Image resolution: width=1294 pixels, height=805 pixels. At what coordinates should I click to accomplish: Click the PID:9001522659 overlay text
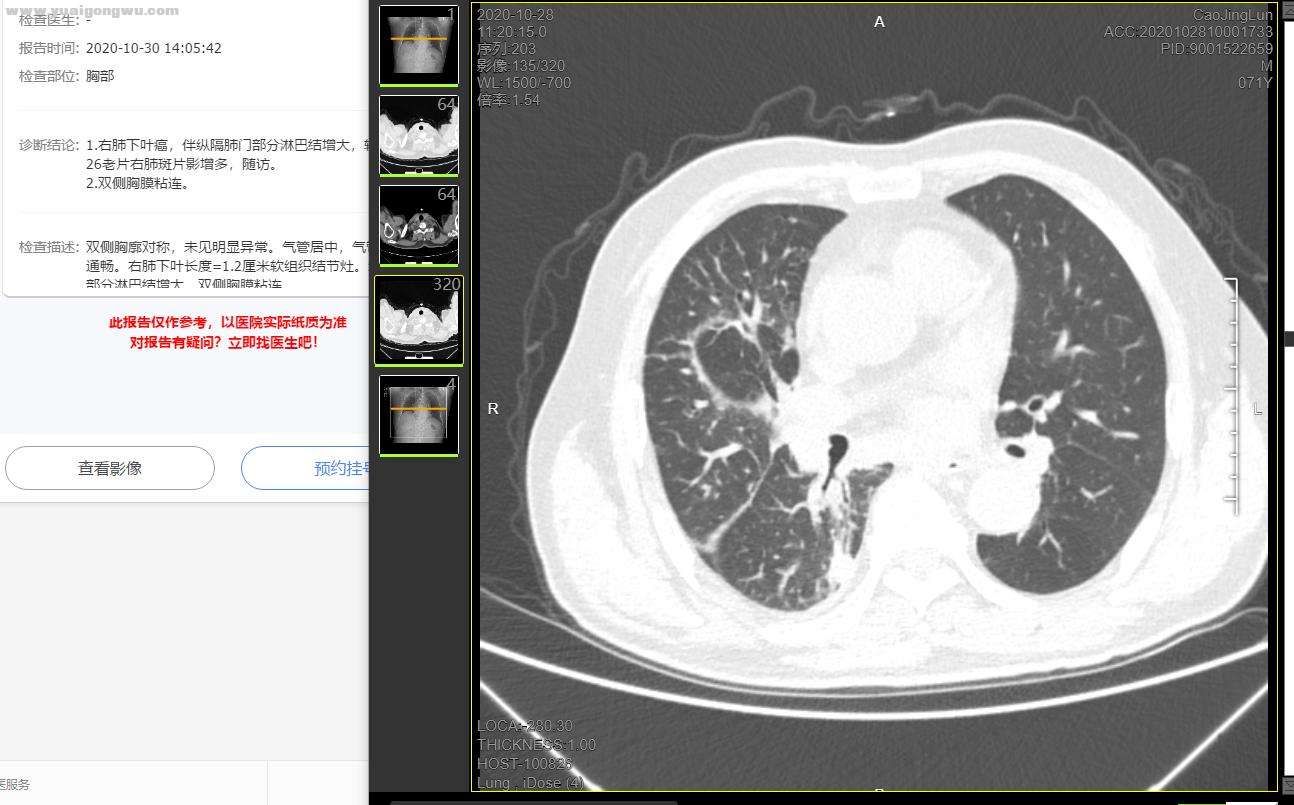1217,49
